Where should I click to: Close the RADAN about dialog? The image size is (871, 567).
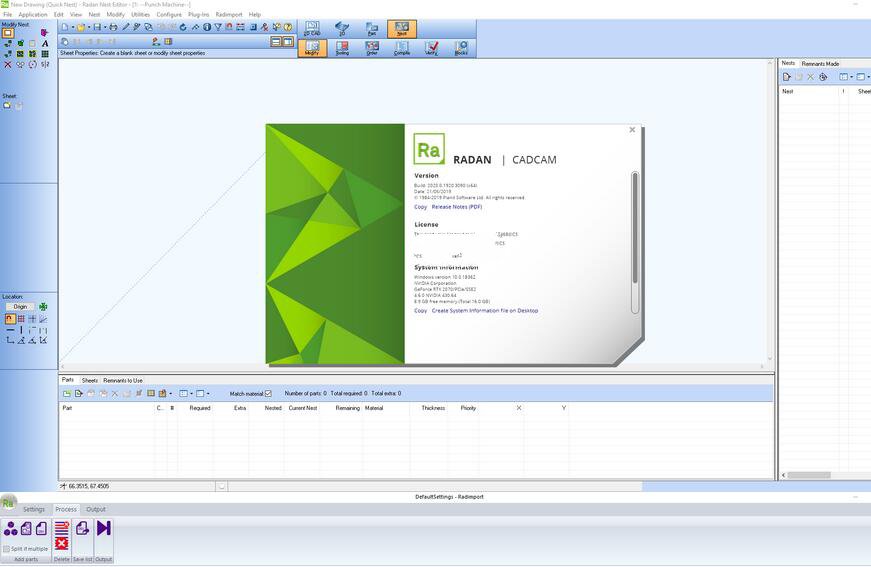tap(632, 129)
